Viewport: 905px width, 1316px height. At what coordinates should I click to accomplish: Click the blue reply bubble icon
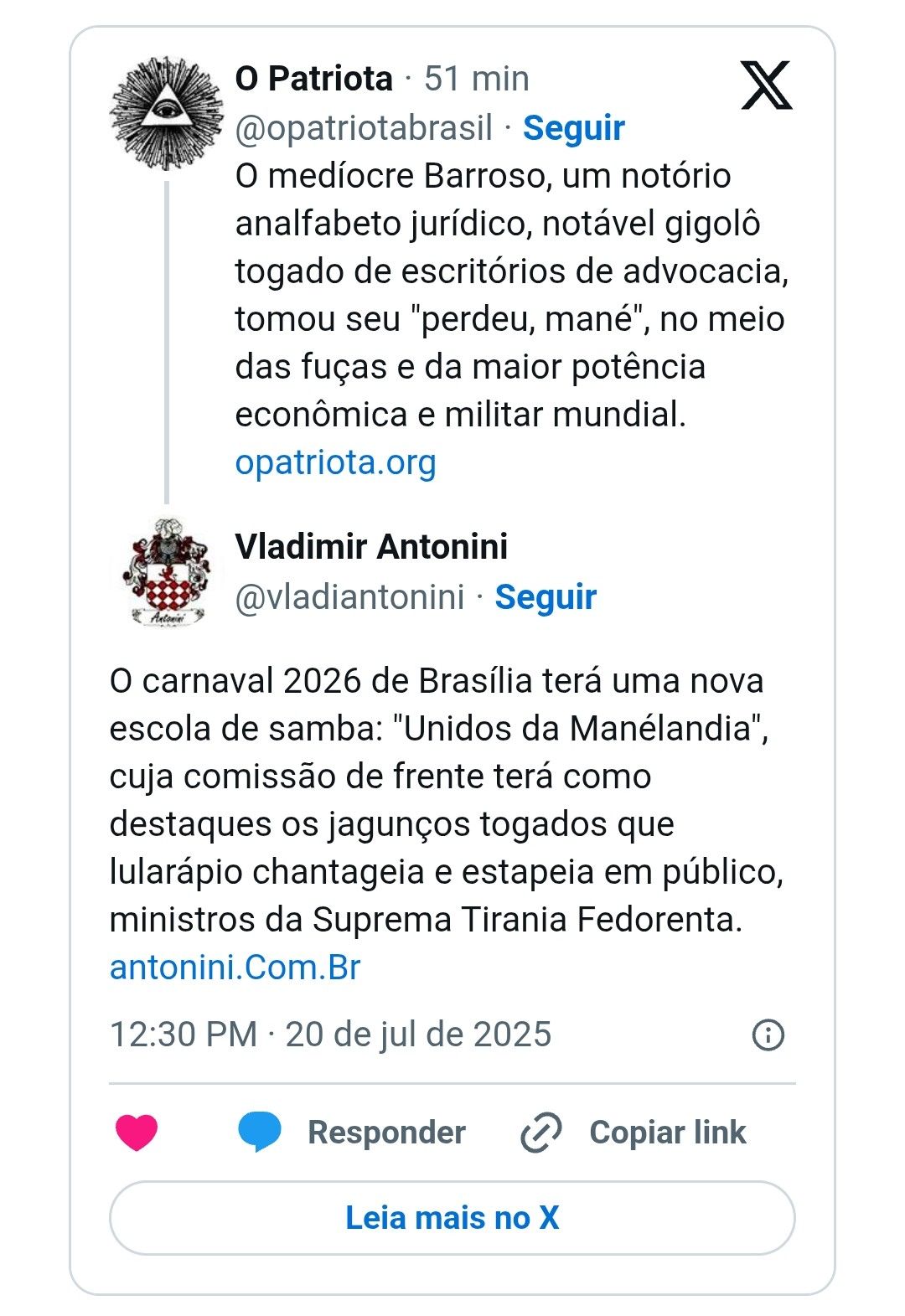(x=259, y=1133)
